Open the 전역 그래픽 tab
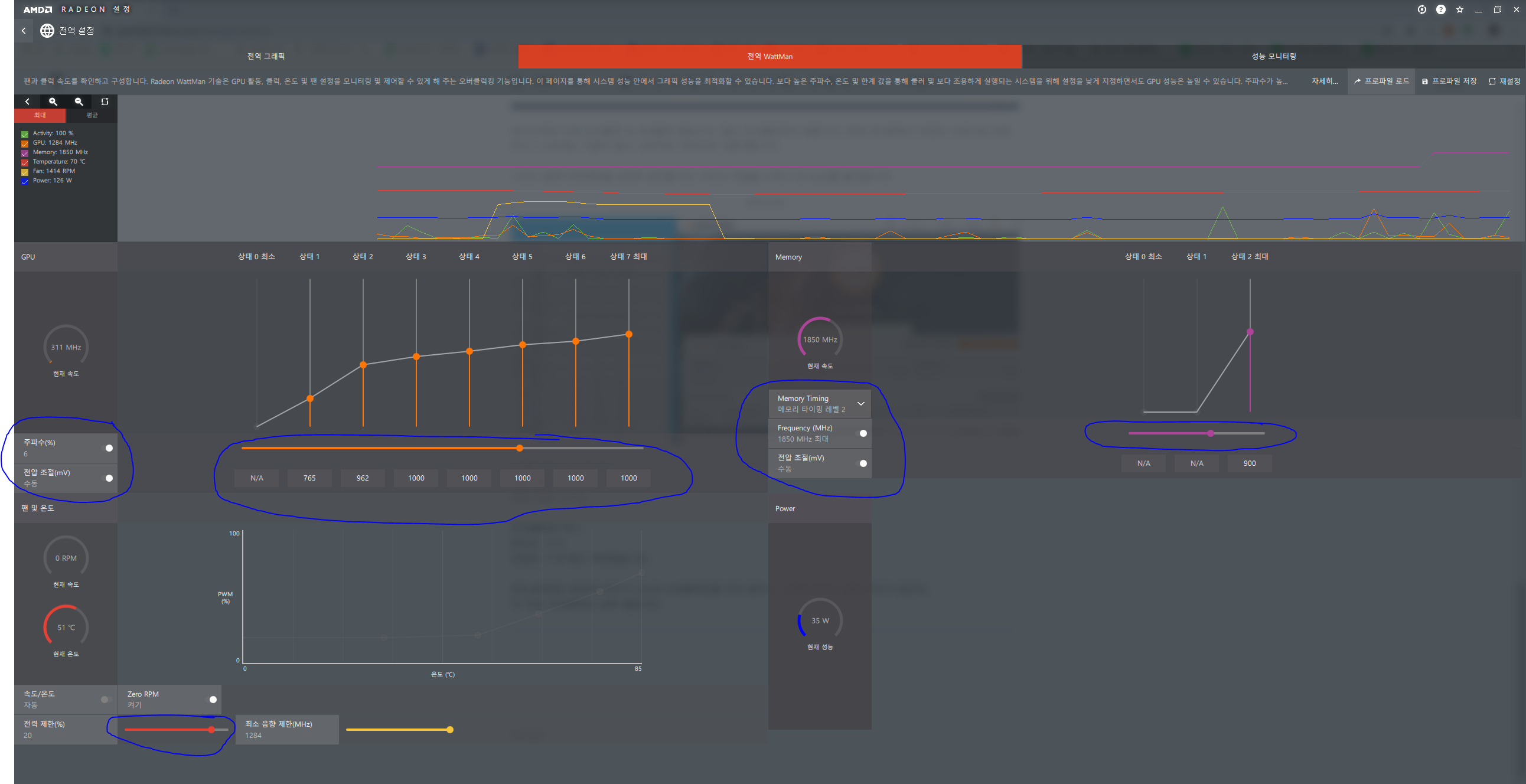Image resolution: width=1526 pixels, height=784 pixels. tap(266, 56)
